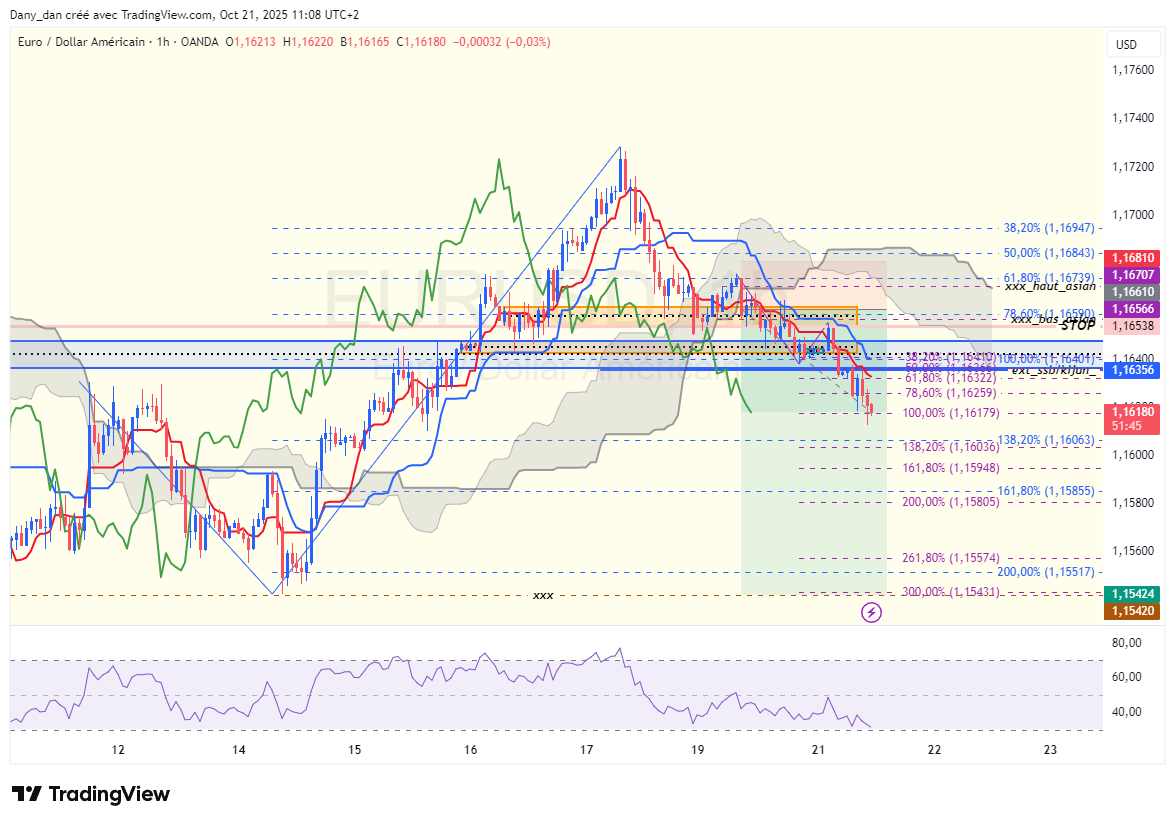
Task: Click the xxx label on the bottom dashed line
Action: pyautogui.click(x=543, y=596)
